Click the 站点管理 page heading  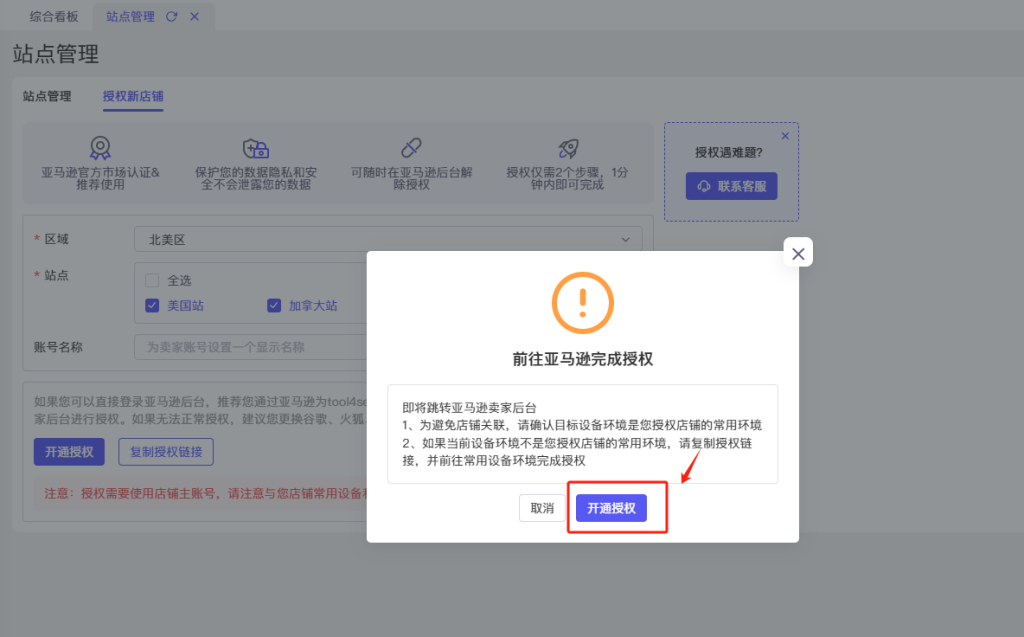tap(56, 54)
